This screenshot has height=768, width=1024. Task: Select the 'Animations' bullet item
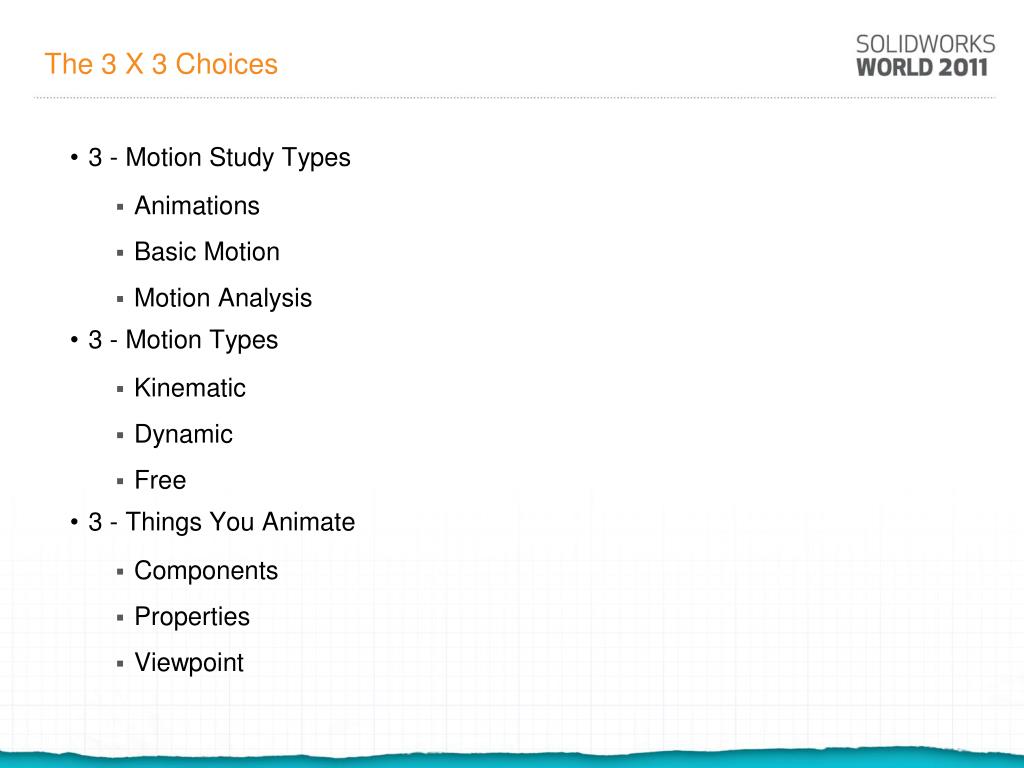pyautogui.click(x=197, y=206)
